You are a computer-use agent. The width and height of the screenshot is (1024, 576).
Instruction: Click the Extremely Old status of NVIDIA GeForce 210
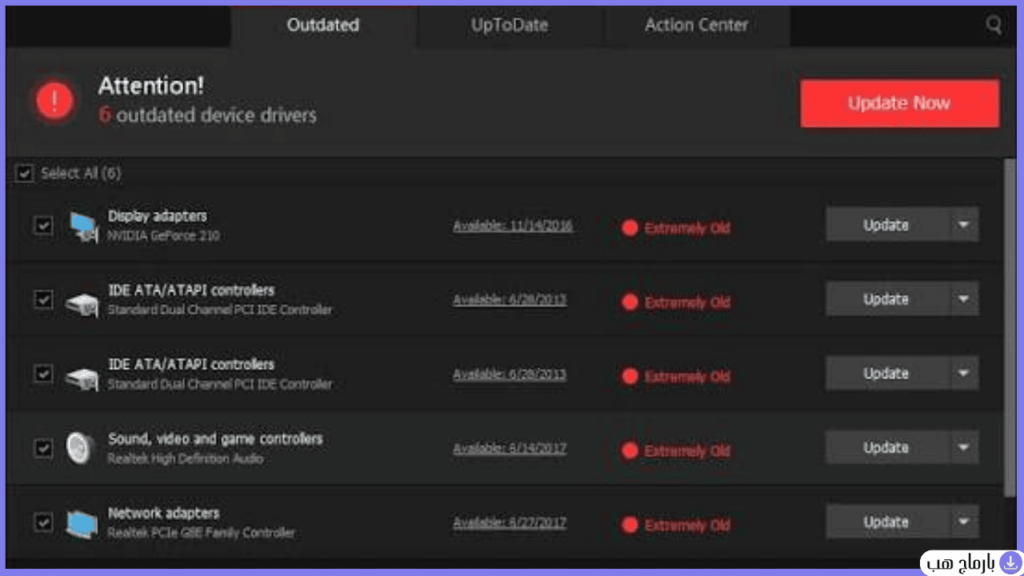[x=687, y=228]
